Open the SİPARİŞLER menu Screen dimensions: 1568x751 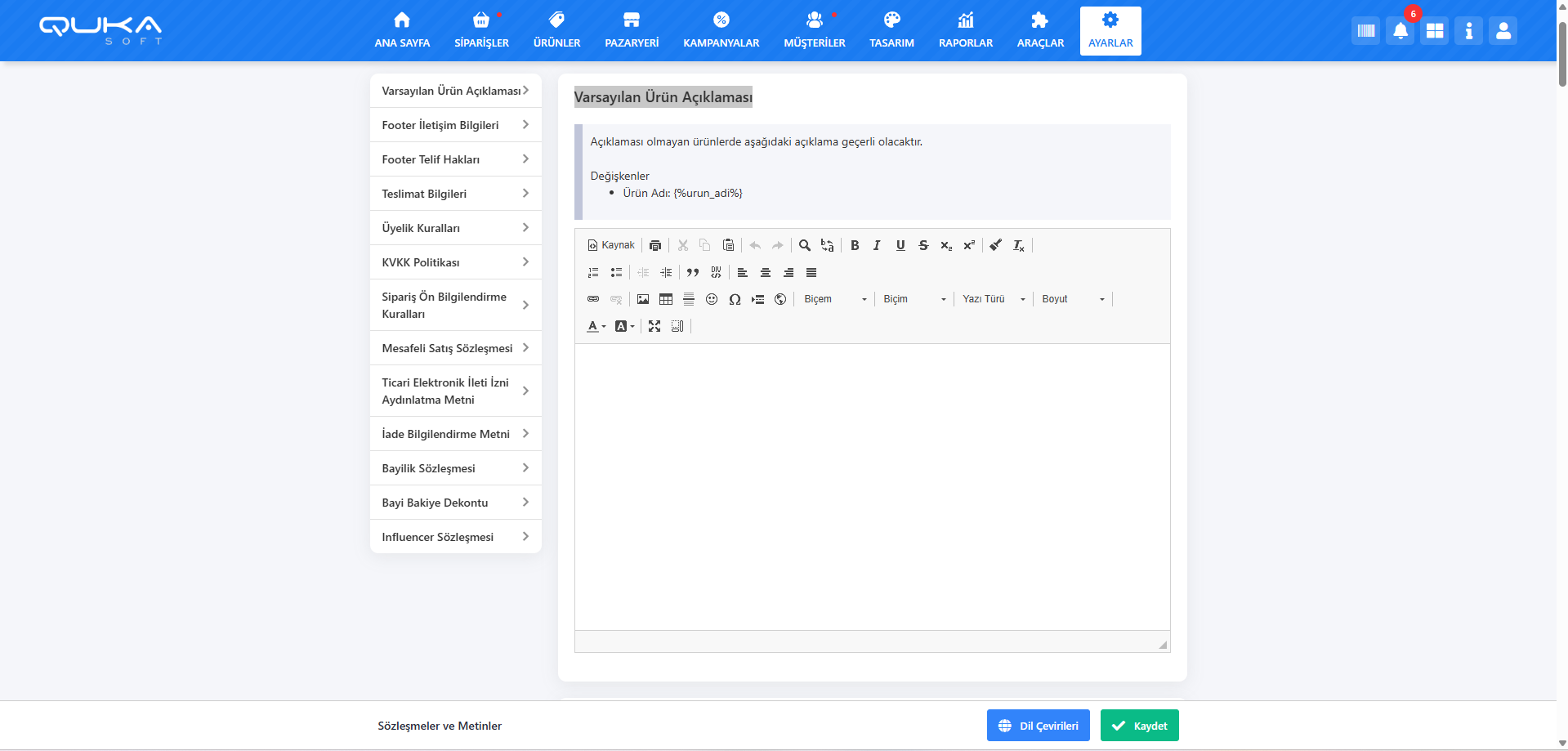point(481,31)
